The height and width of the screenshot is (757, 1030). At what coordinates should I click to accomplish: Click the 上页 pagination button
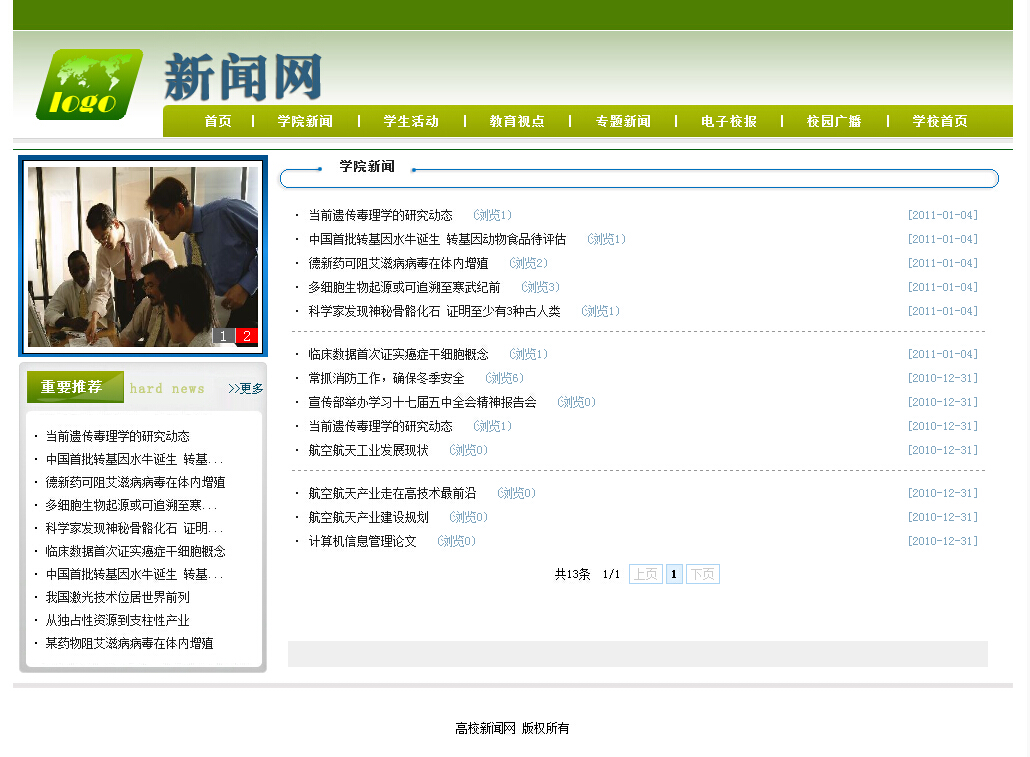point(646,574)
